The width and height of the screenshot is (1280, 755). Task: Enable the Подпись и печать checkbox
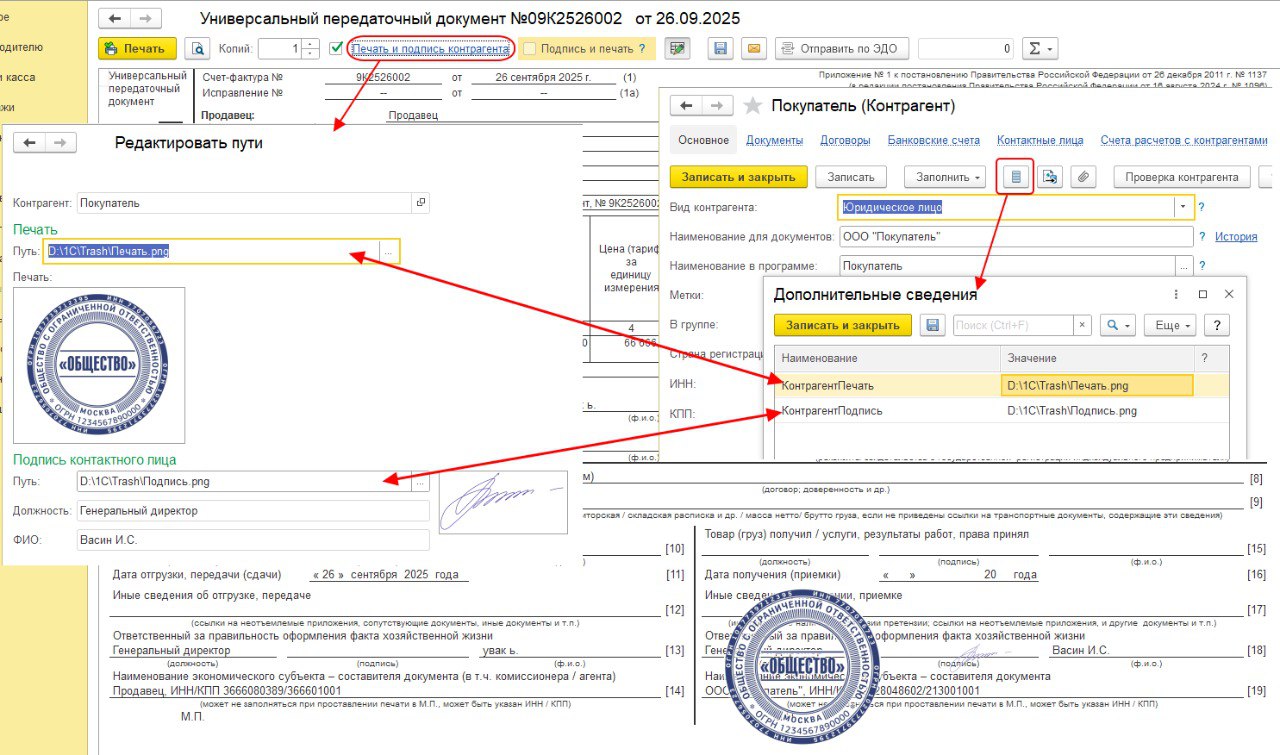530,48
